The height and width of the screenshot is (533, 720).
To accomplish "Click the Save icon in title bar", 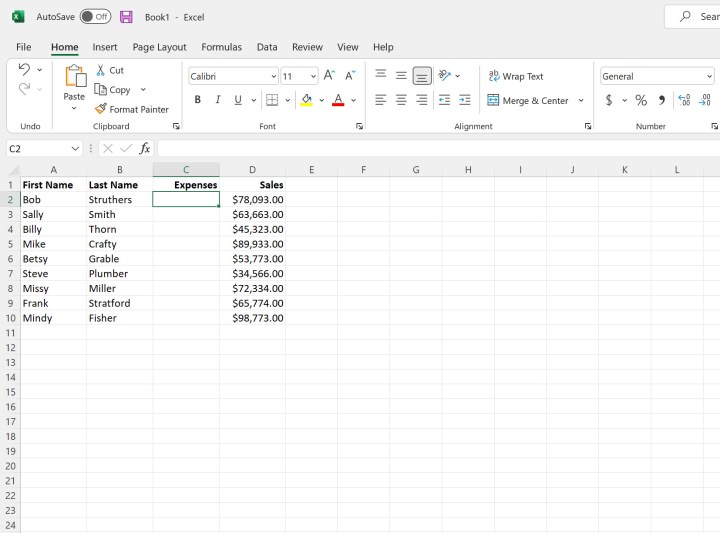I will pyautogui.click(x=126, y=17).
